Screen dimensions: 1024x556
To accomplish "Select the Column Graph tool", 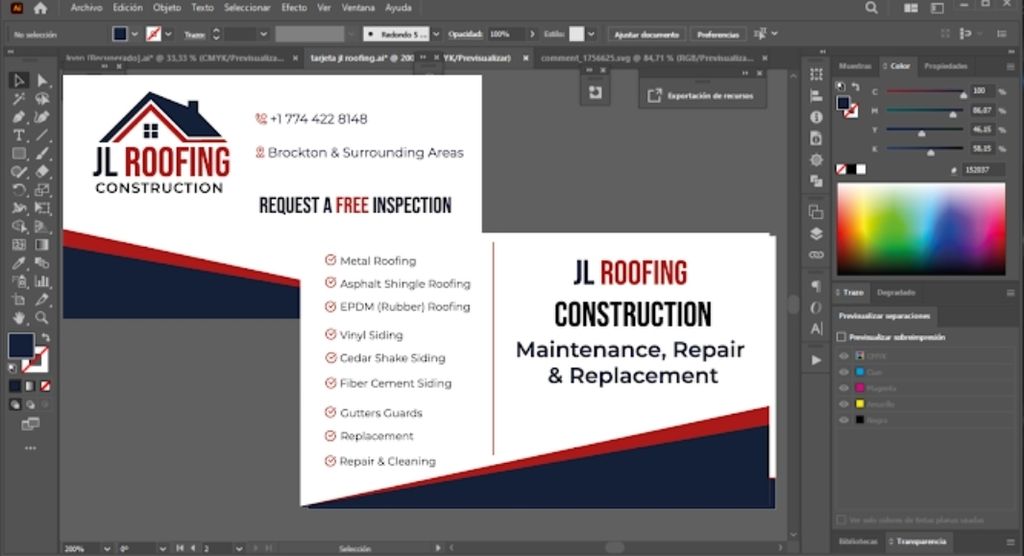I will (42, 282).
